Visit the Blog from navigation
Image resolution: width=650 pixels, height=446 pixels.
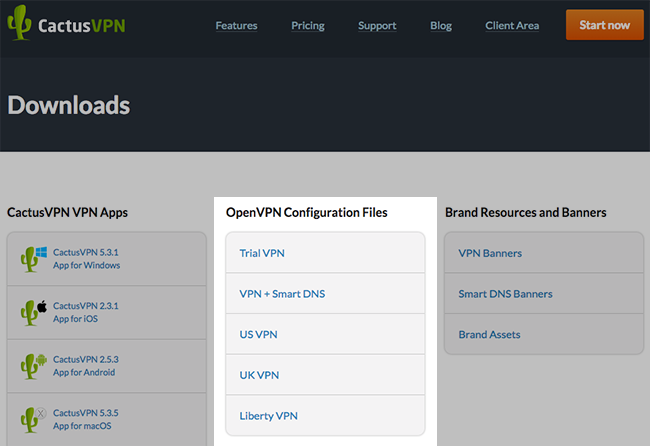(x=441, y=26)
